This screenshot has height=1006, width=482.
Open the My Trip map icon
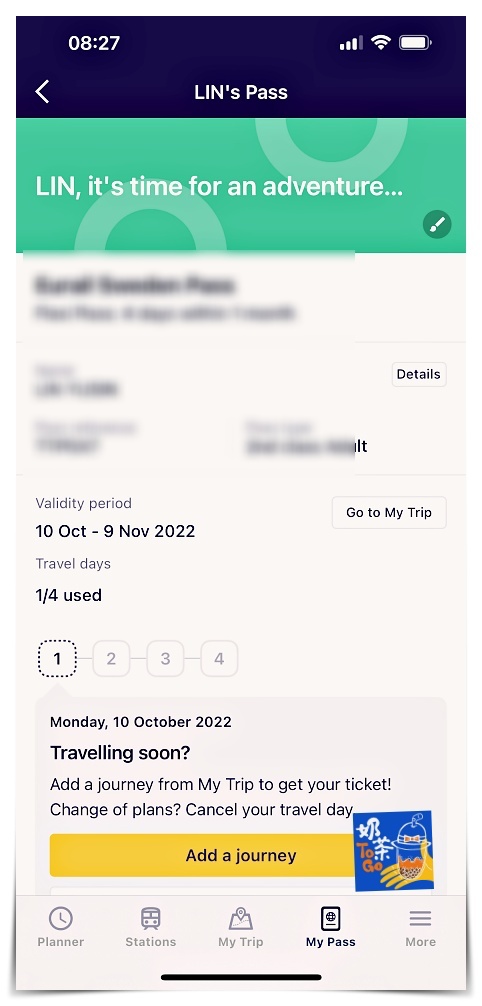(241, 918)
